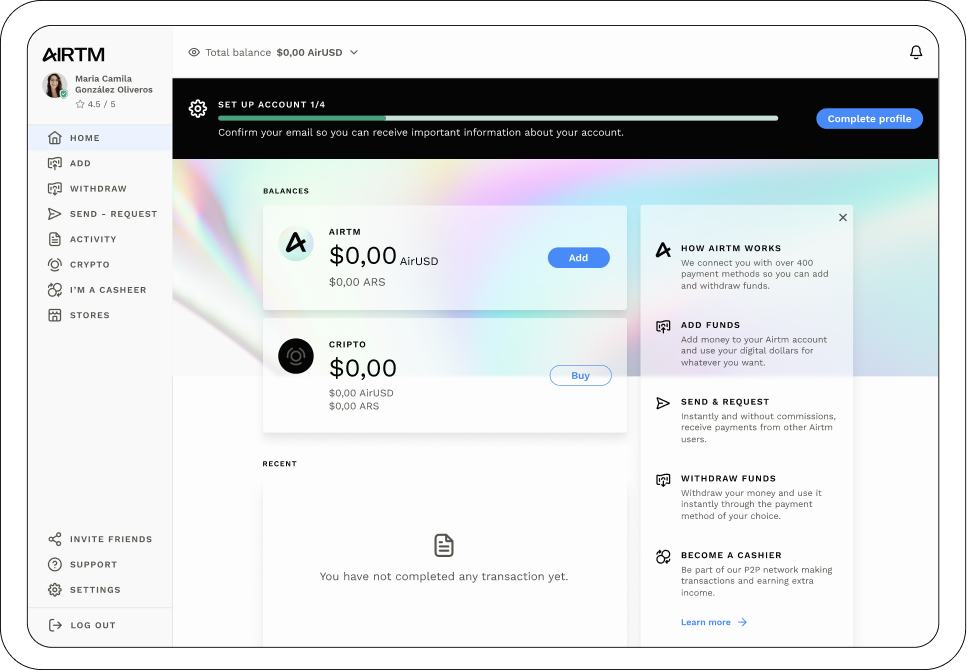Open the Withdraw menu item

click(100, 188)
